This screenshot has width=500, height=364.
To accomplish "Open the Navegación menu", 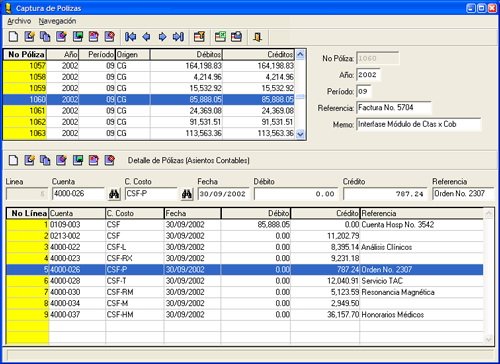I will 57,21.
